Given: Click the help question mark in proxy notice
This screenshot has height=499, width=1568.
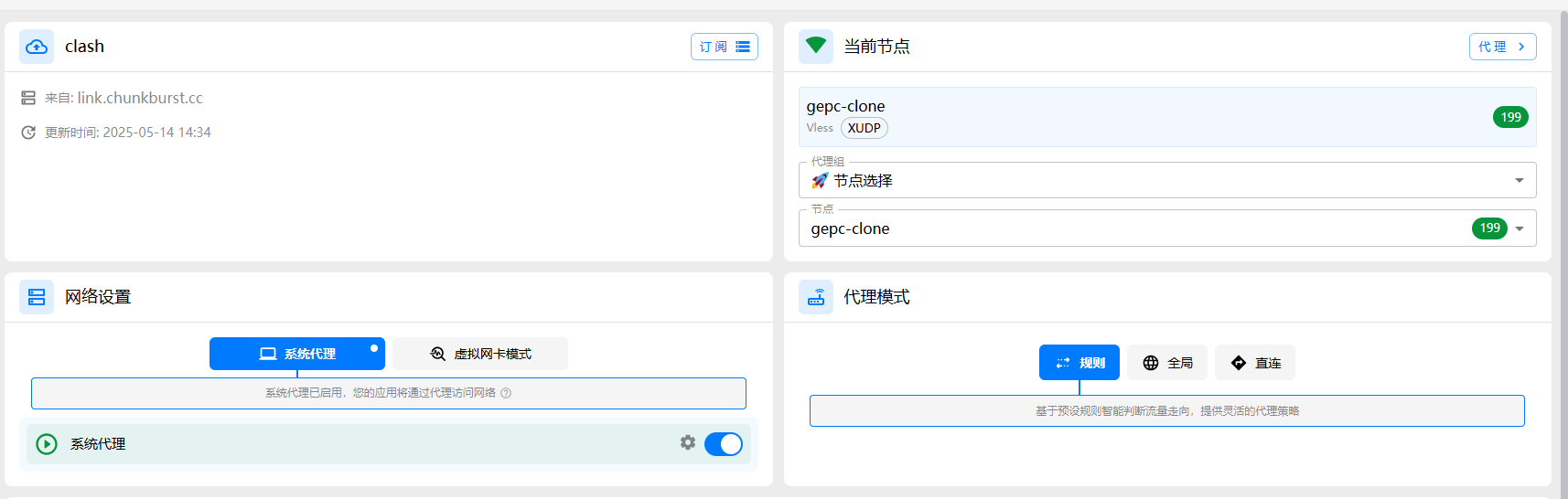Looking at the screenshot, I should 506,393.
